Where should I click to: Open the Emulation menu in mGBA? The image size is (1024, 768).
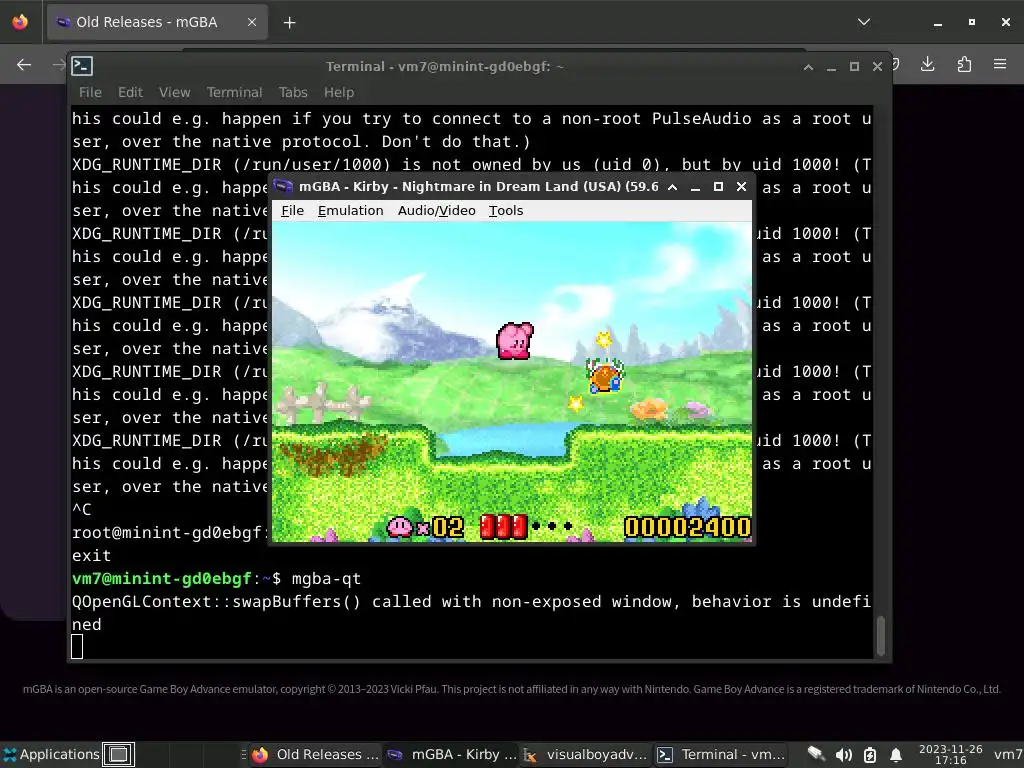point(350,210)
